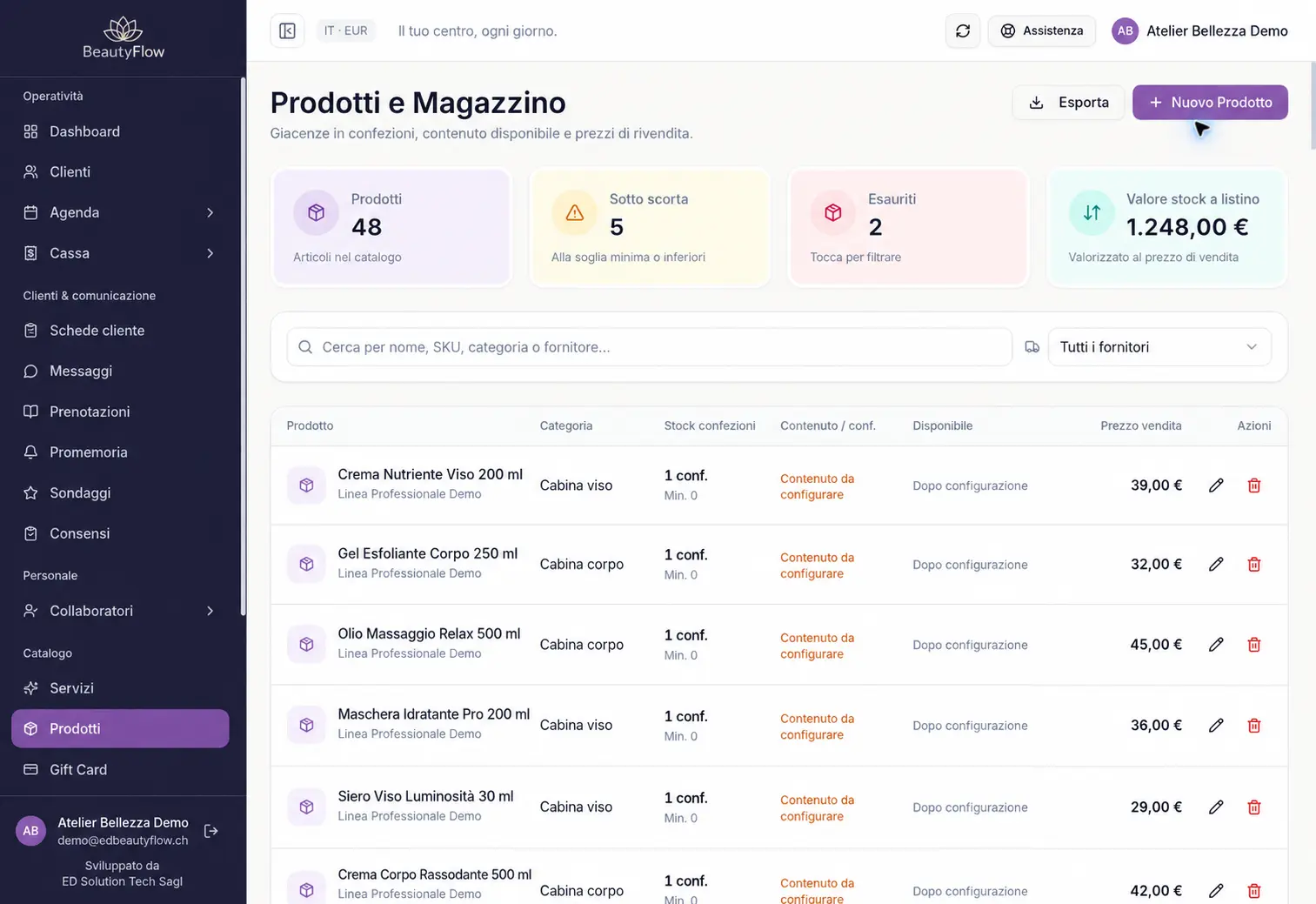The width and height of the screenshot is (1316, 904).
Task: Click the Valore stock arrows icon
Action: [1092, 213]
